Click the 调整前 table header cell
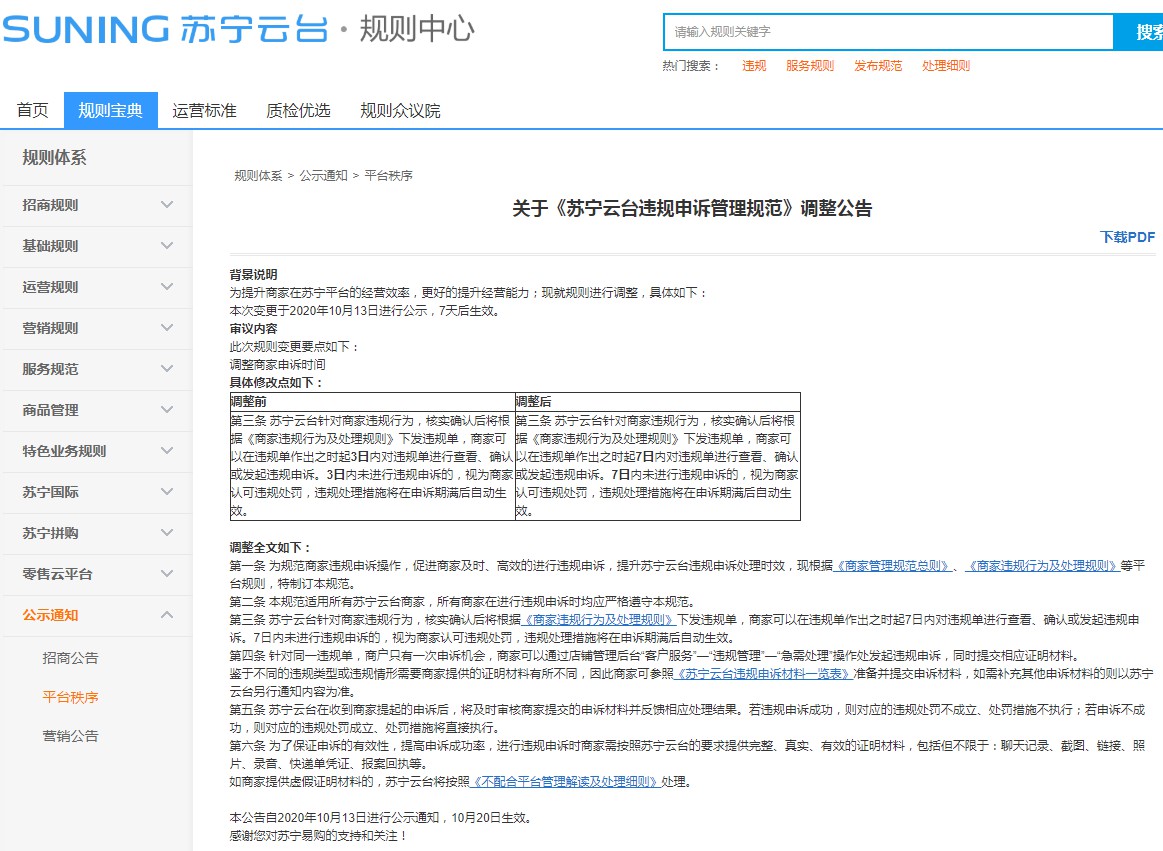Image resolution: width=1163 pixels, height=851 pixels. pos(372,401)
